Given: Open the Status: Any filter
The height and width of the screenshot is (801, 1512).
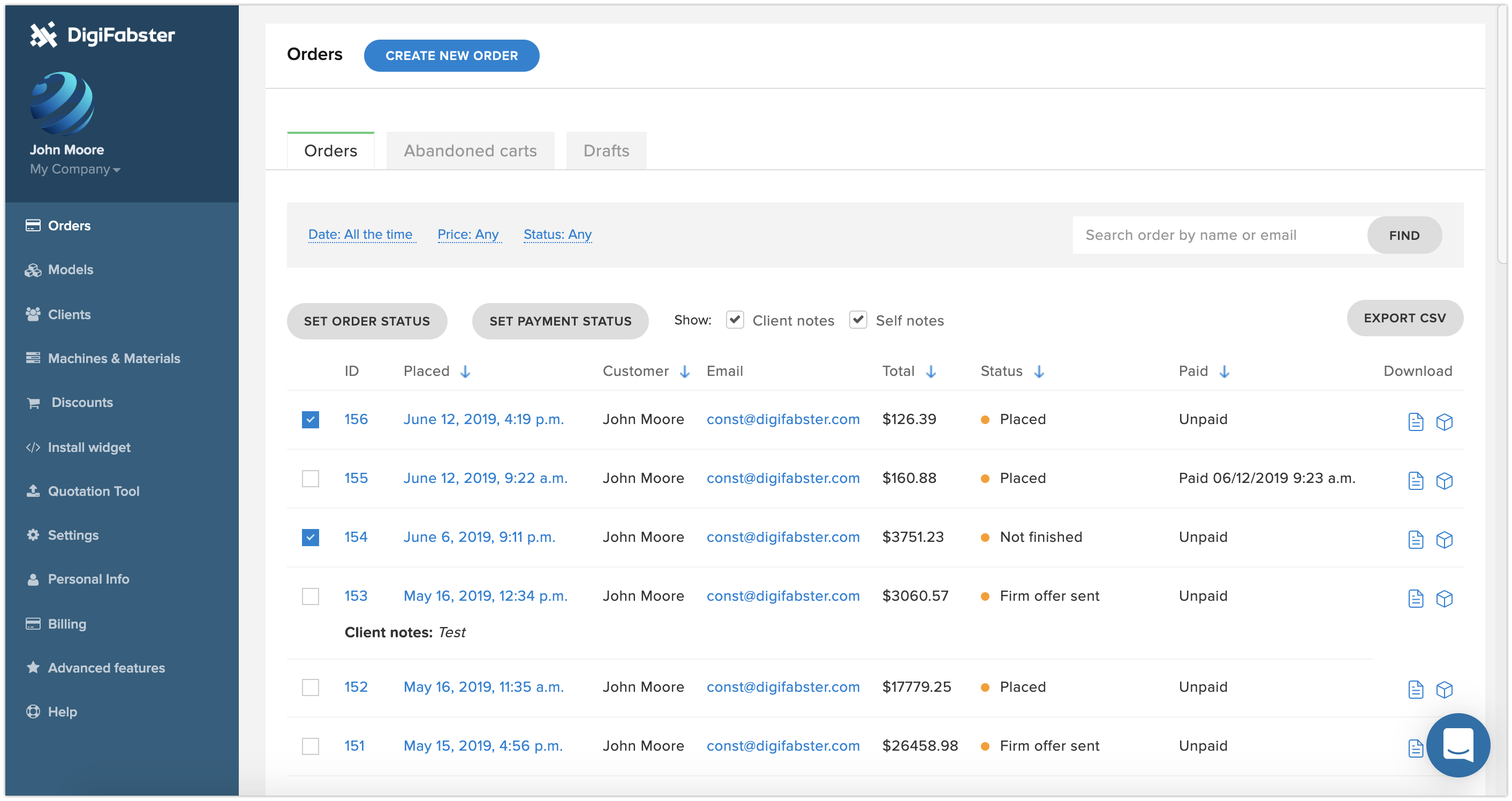Looking at the screenshot, I should 557,234.
